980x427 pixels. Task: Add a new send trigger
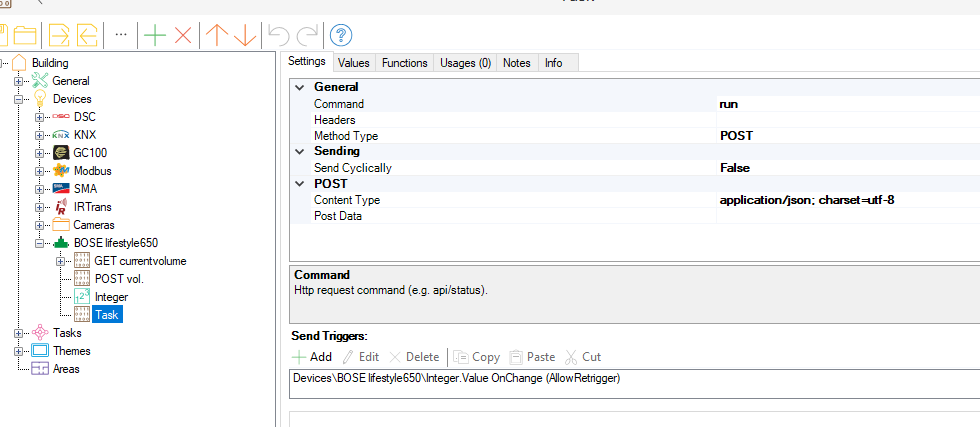click(x=311, y=357)
